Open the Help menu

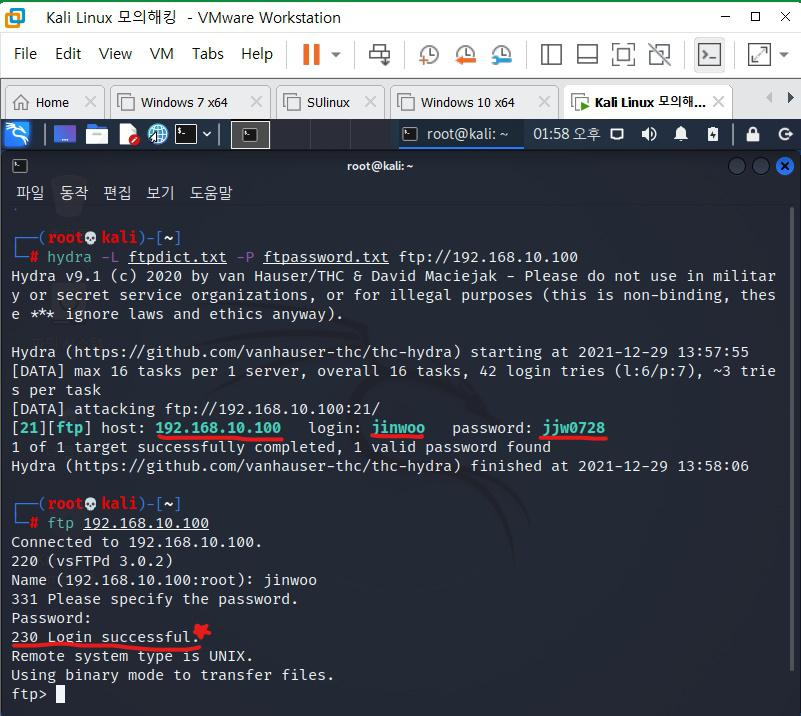(x=257, y=54)
